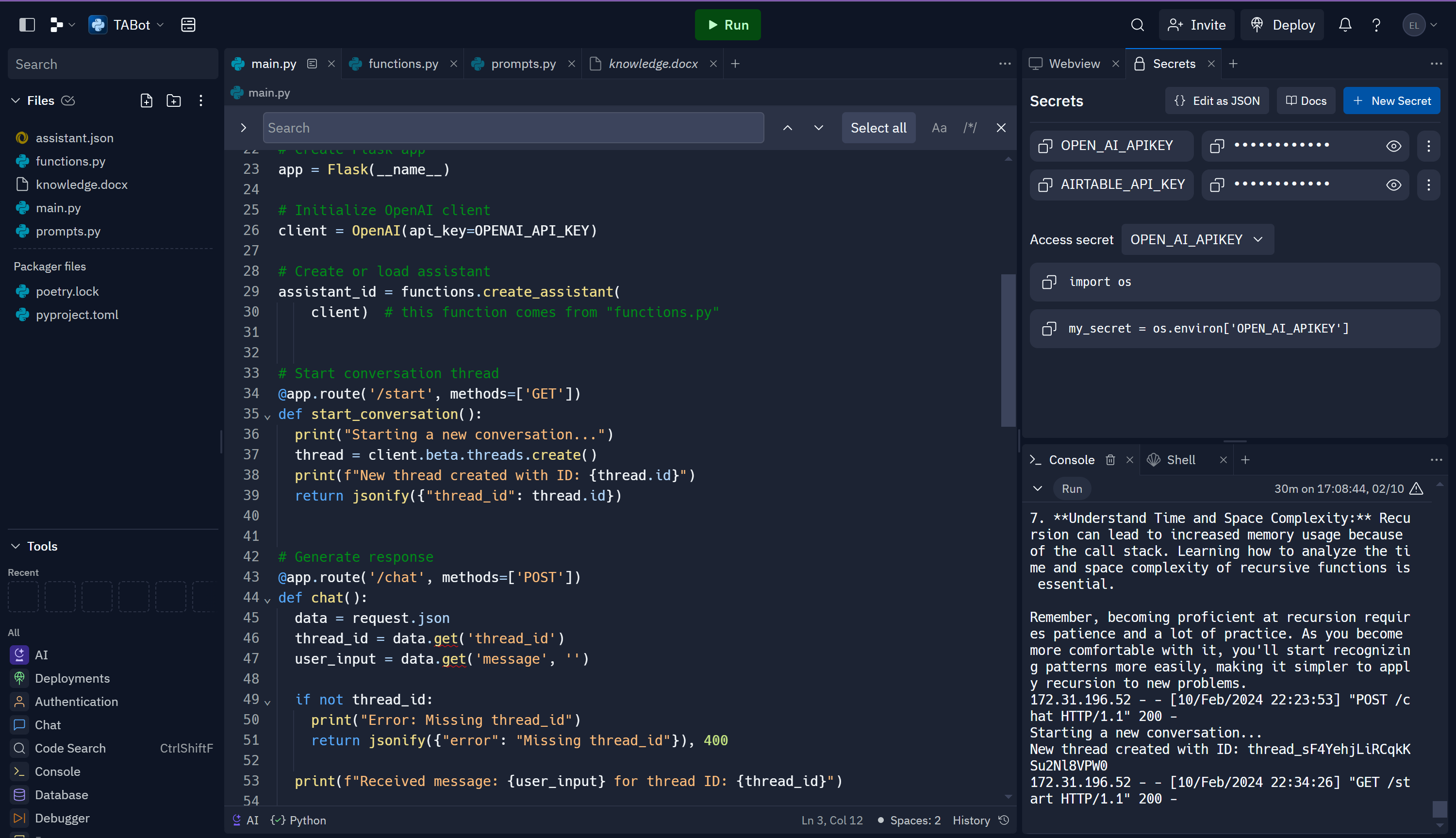Toggle match case (Aa) in search
Screen dimensions: 1456x838
939,128
